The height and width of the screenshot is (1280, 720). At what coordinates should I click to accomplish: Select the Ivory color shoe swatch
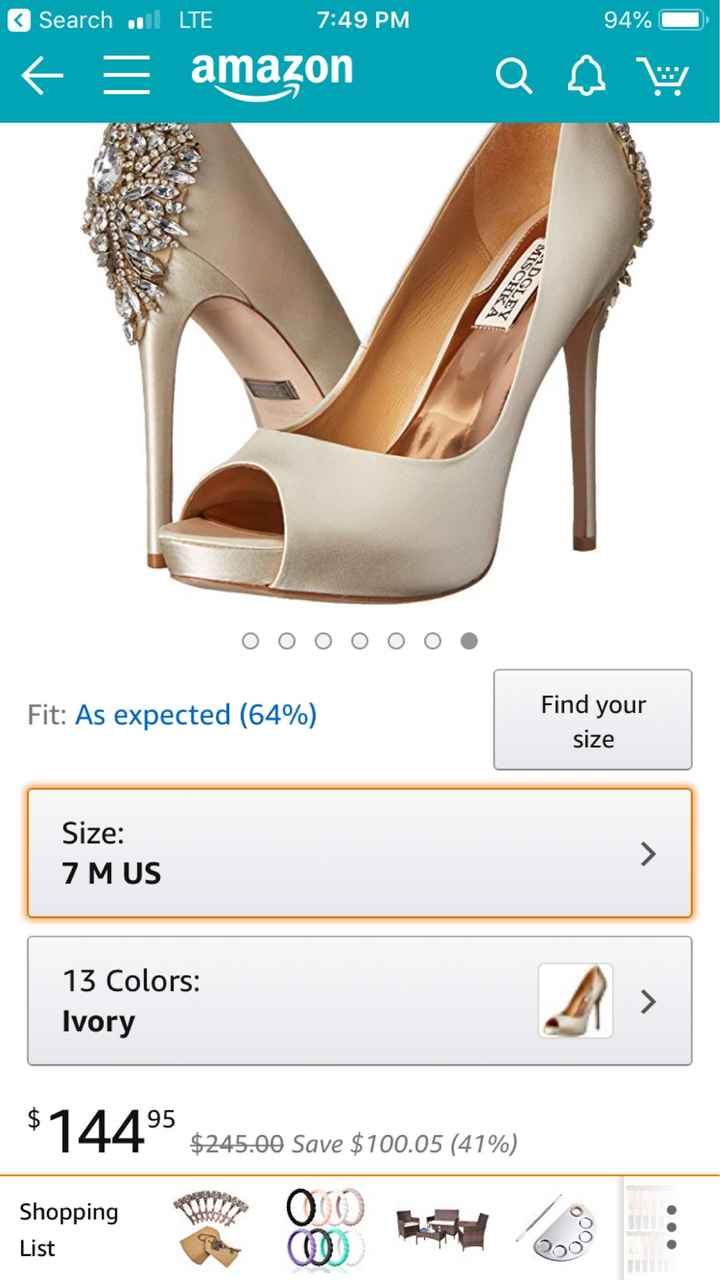click(x=575, y=999)
